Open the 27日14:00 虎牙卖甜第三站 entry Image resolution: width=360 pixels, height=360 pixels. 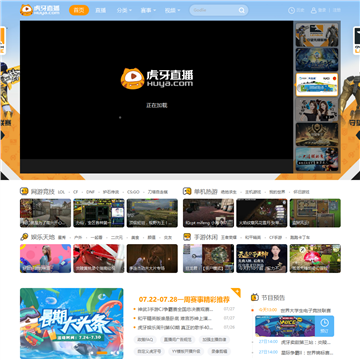[296, 342]
